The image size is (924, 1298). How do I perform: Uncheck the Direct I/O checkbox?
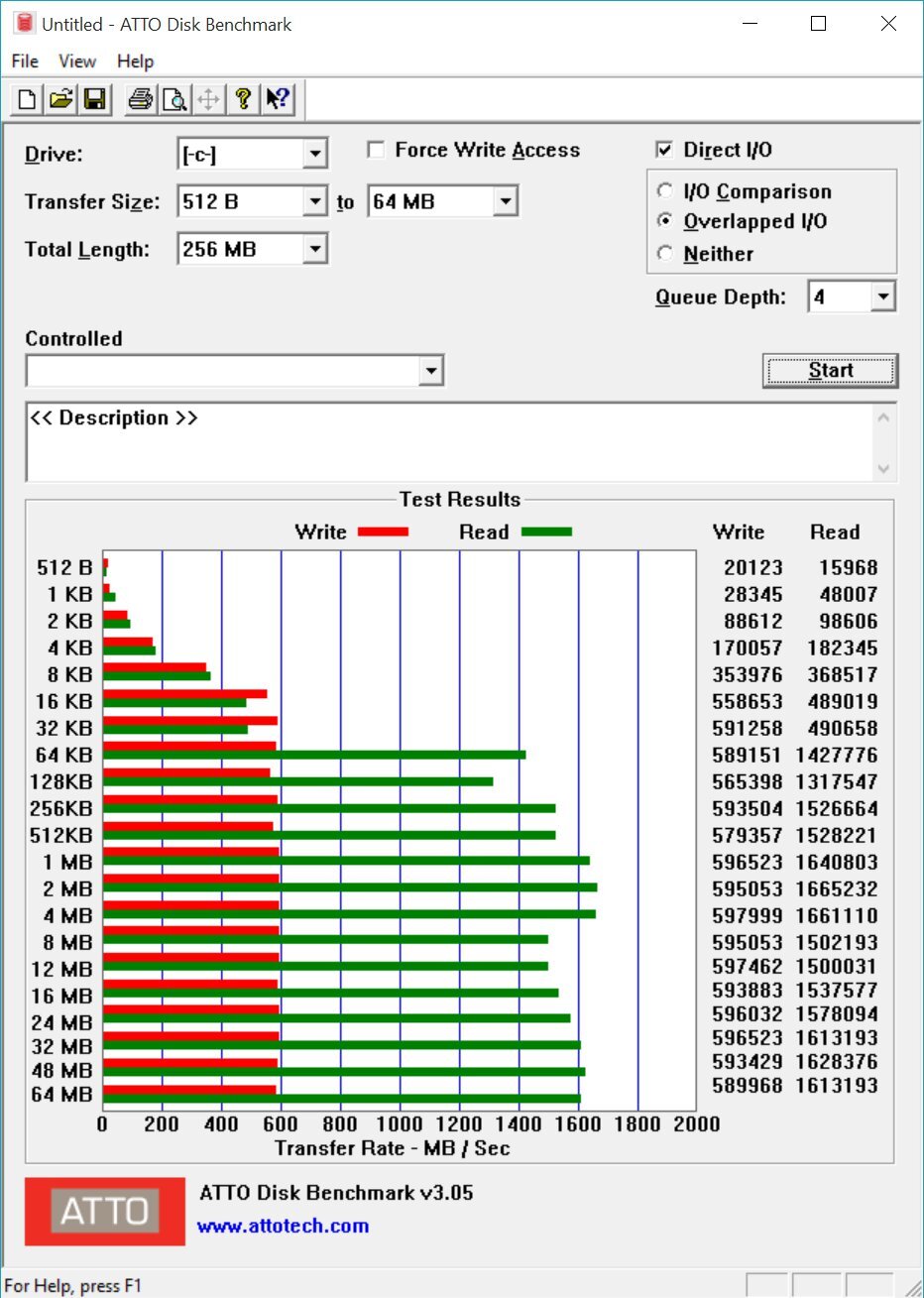664,150
